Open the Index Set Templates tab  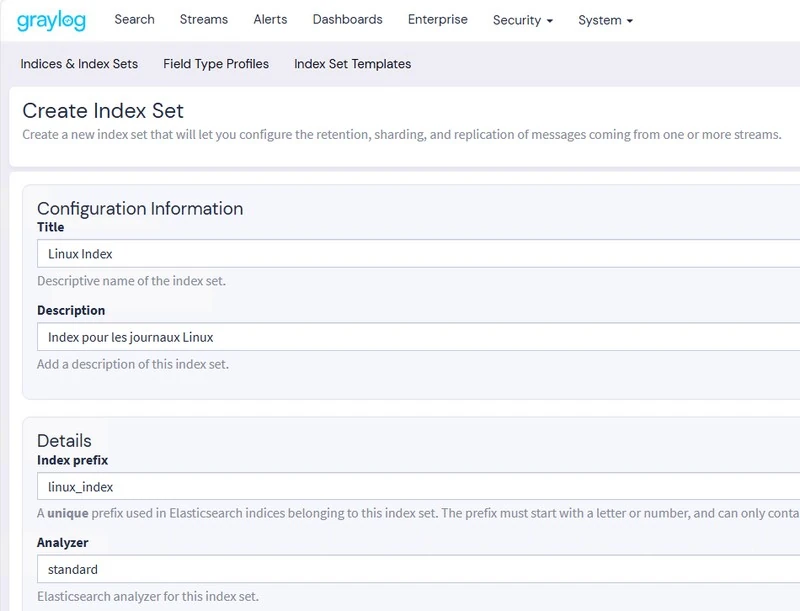(x=352, y=64)
